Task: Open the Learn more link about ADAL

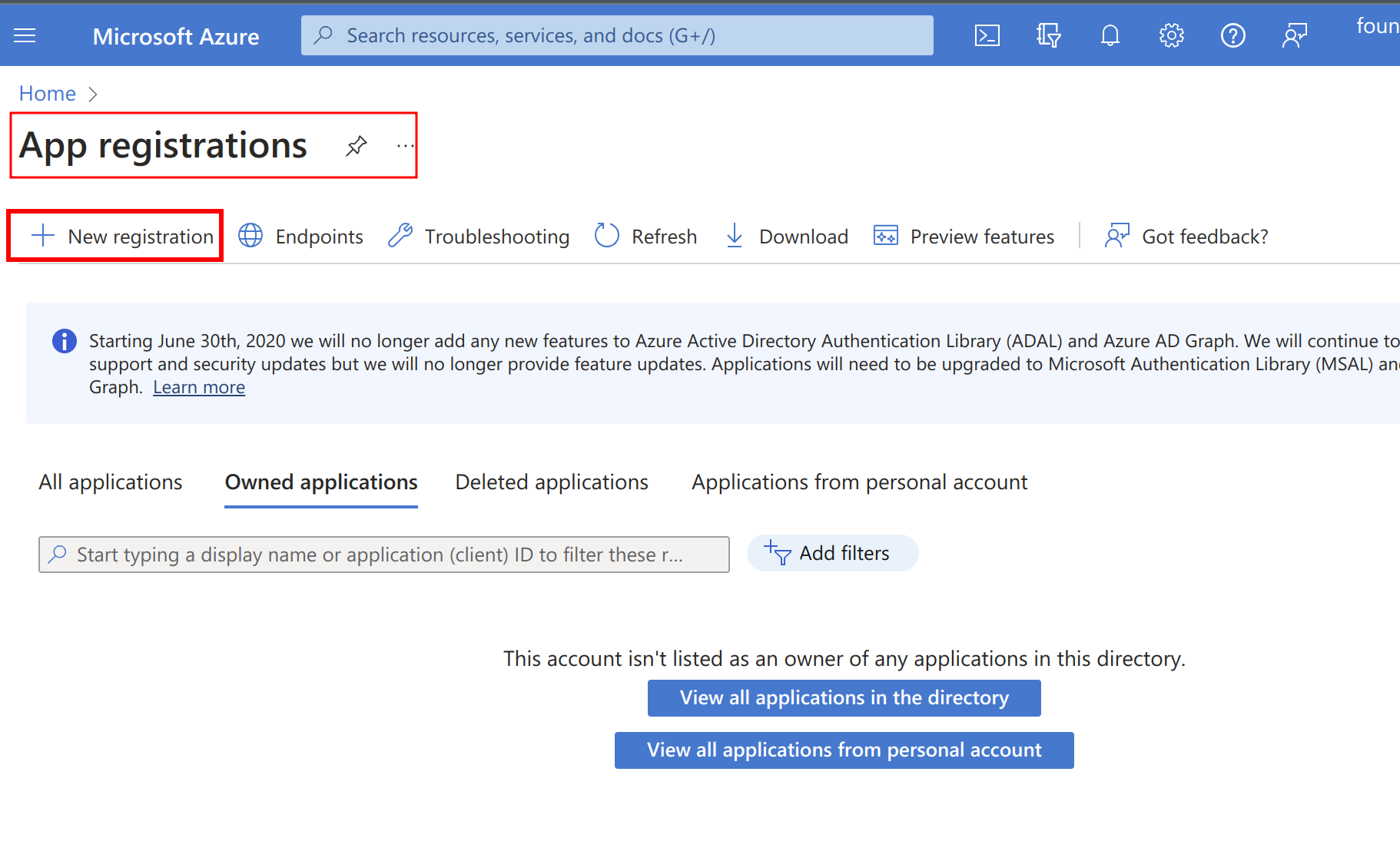Action: coord(198,387)
